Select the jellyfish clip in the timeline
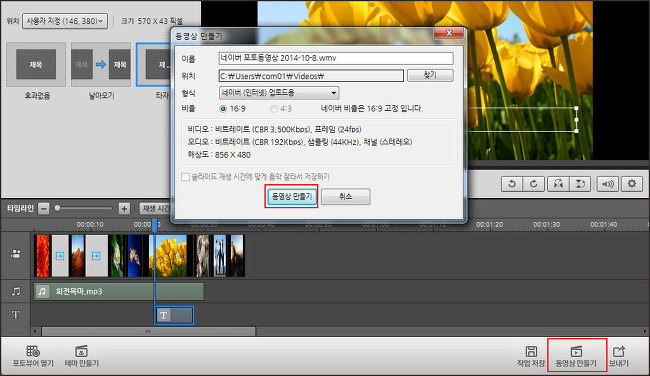 tap(135, 256)
